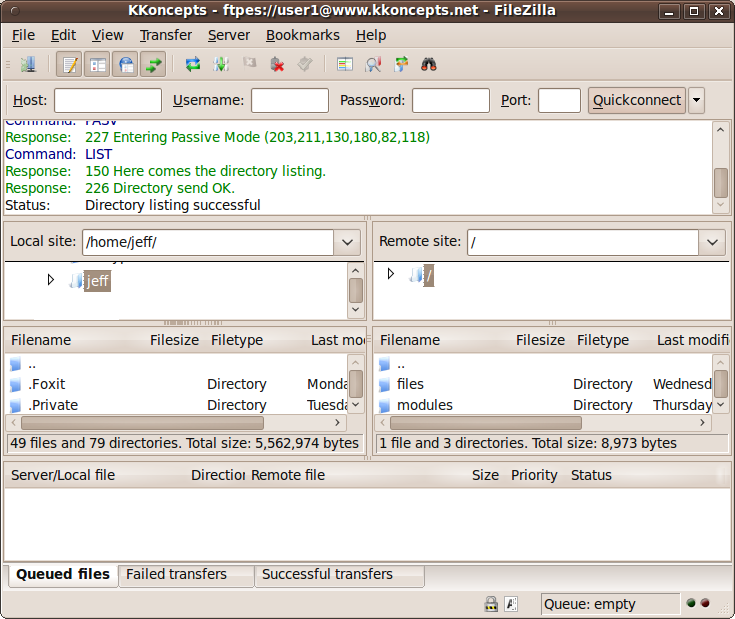Click local file list horizontal scrollbar
The height and width of the screenshot is (619, 735).
point(142,423)
